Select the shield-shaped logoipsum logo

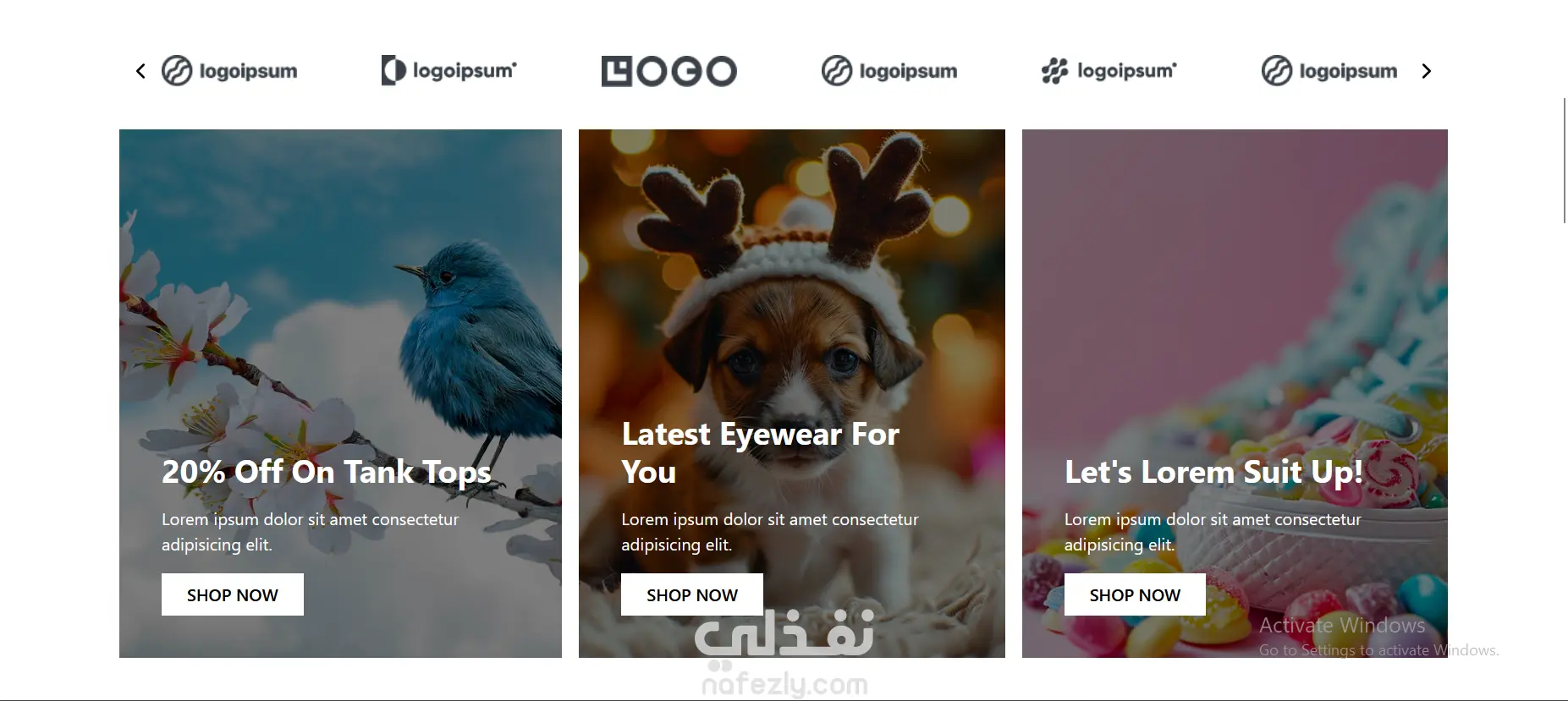click(x=449, y=71)
